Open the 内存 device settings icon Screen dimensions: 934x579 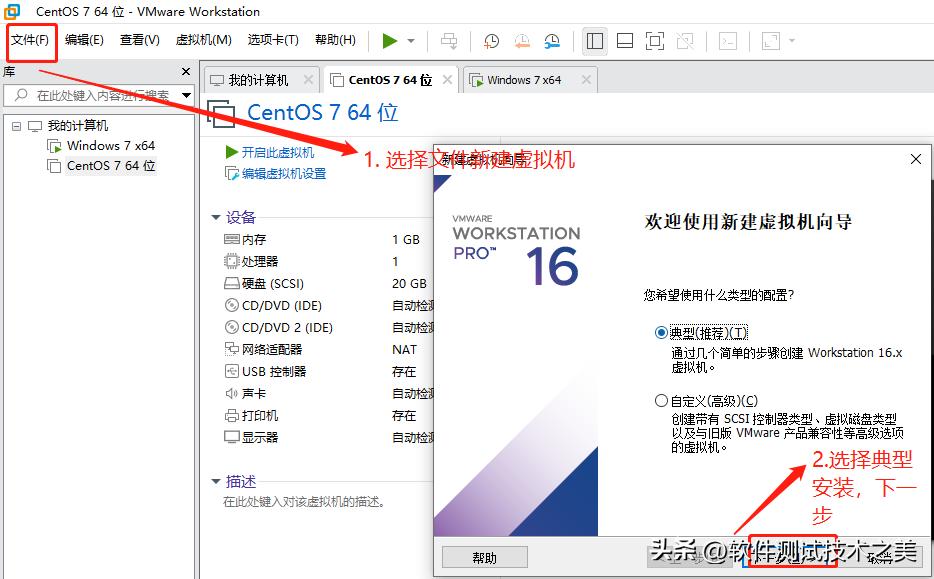(231, 239)
